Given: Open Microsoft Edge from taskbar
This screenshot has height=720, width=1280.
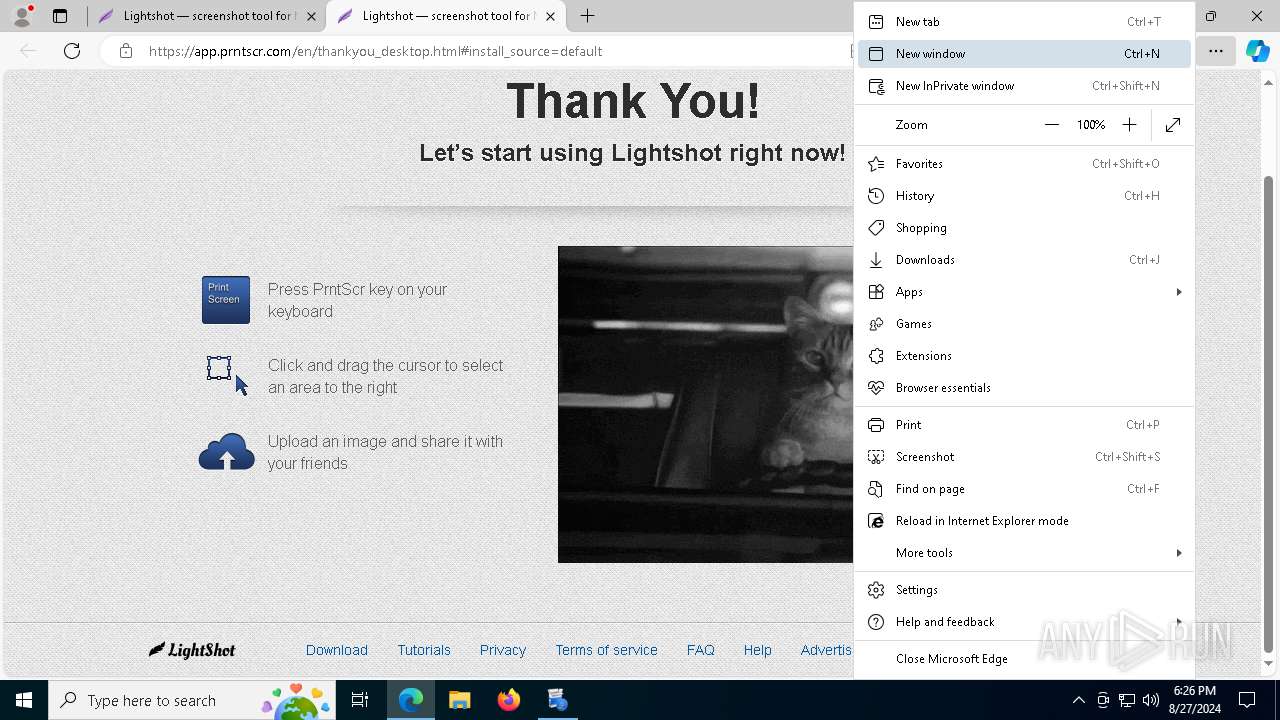Looking at the screenshot, I should (x=411, y=700).
